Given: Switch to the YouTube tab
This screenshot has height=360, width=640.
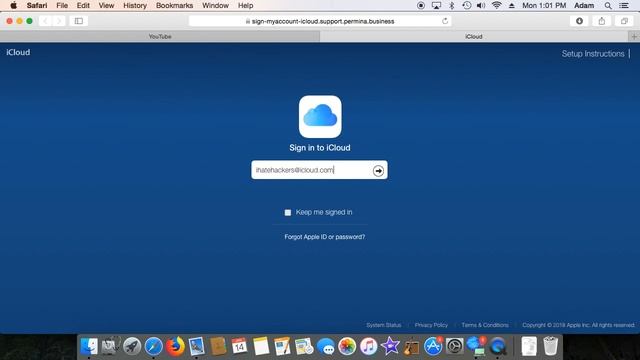Looking at the screenshot, I should pos(160,36).
